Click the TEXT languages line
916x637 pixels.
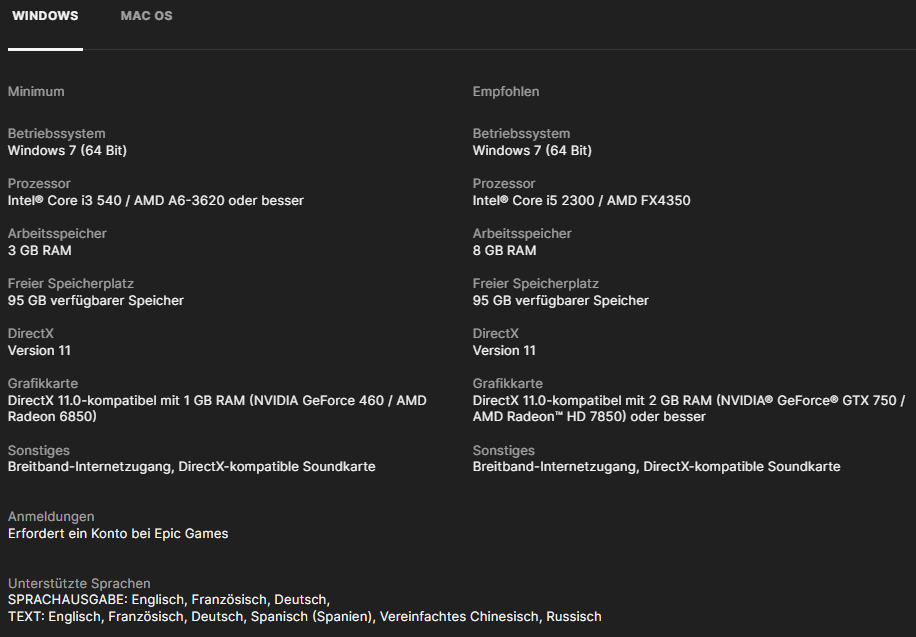[304, 616]
